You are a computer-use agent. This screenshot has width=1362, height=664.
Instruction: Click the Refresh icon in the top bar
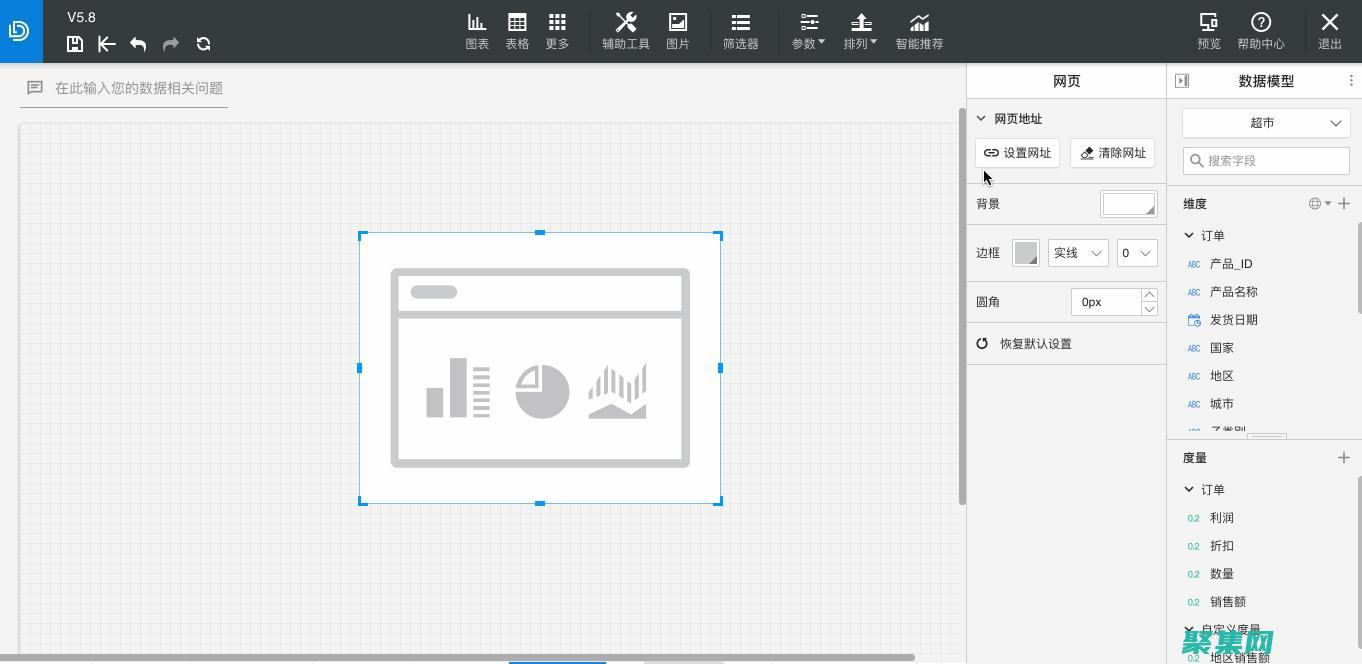(203, 44)
